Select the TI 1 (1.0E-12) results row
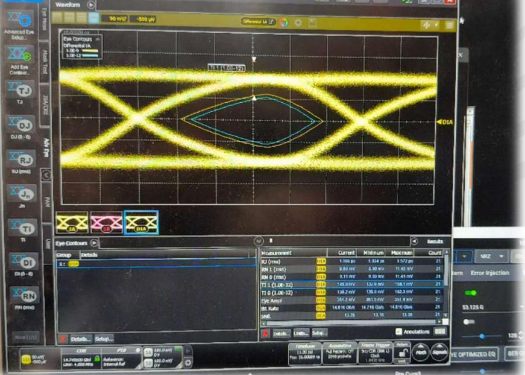The height and width of the screenshot is (375, 525). [352, 285]
